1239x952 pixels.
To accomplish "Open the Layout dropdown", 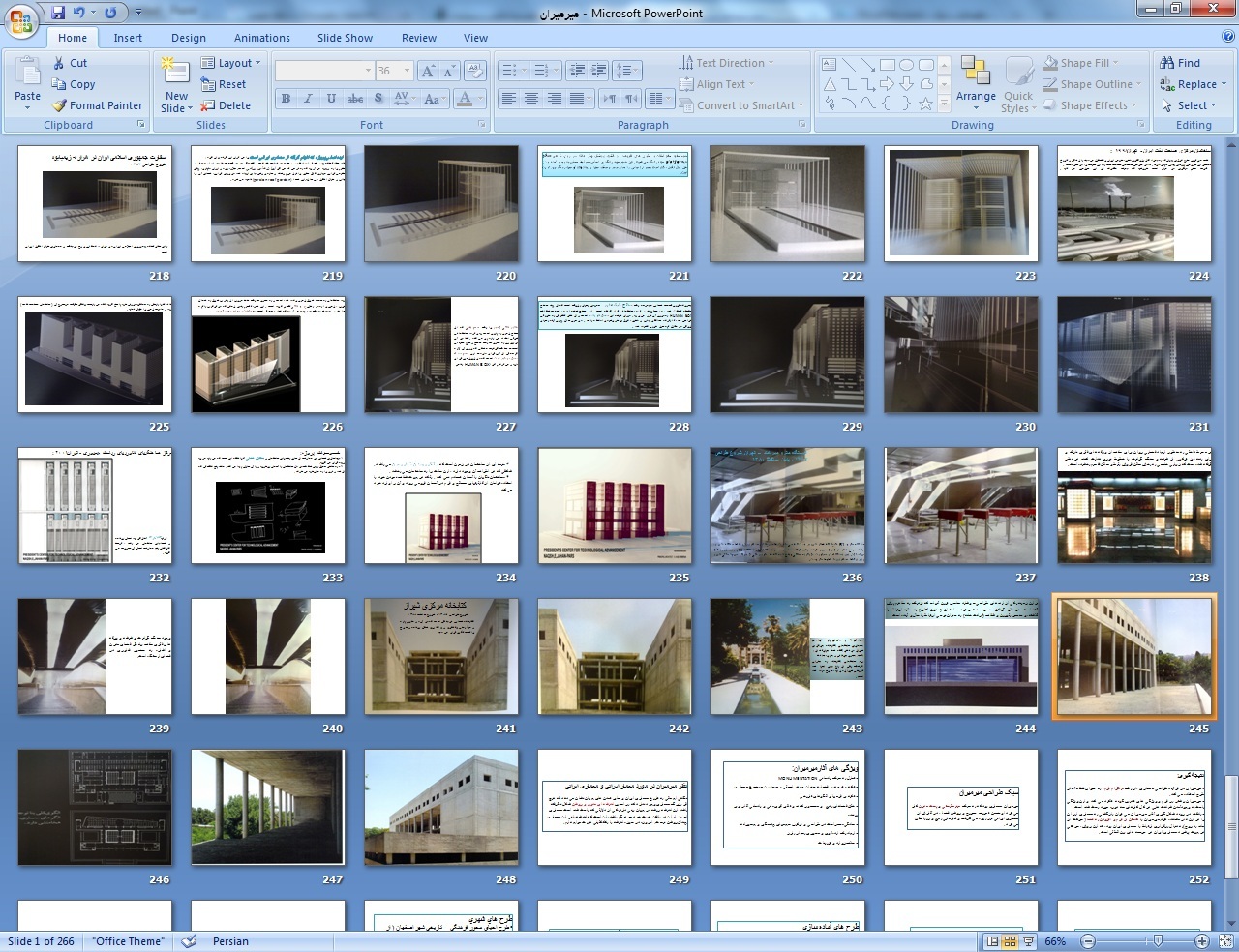I will tap(230, 63).
